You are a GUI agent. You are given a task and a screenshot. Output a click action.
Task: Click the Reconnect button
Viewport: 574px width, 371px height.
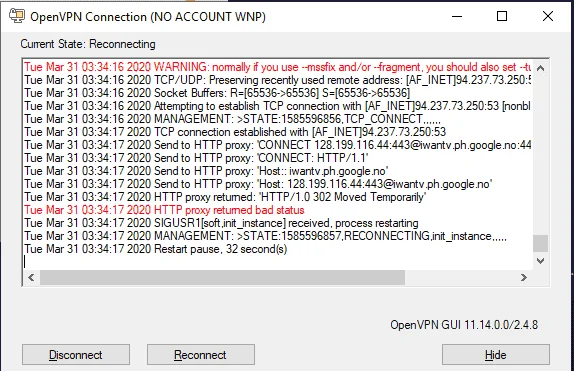tap(201, 355)
